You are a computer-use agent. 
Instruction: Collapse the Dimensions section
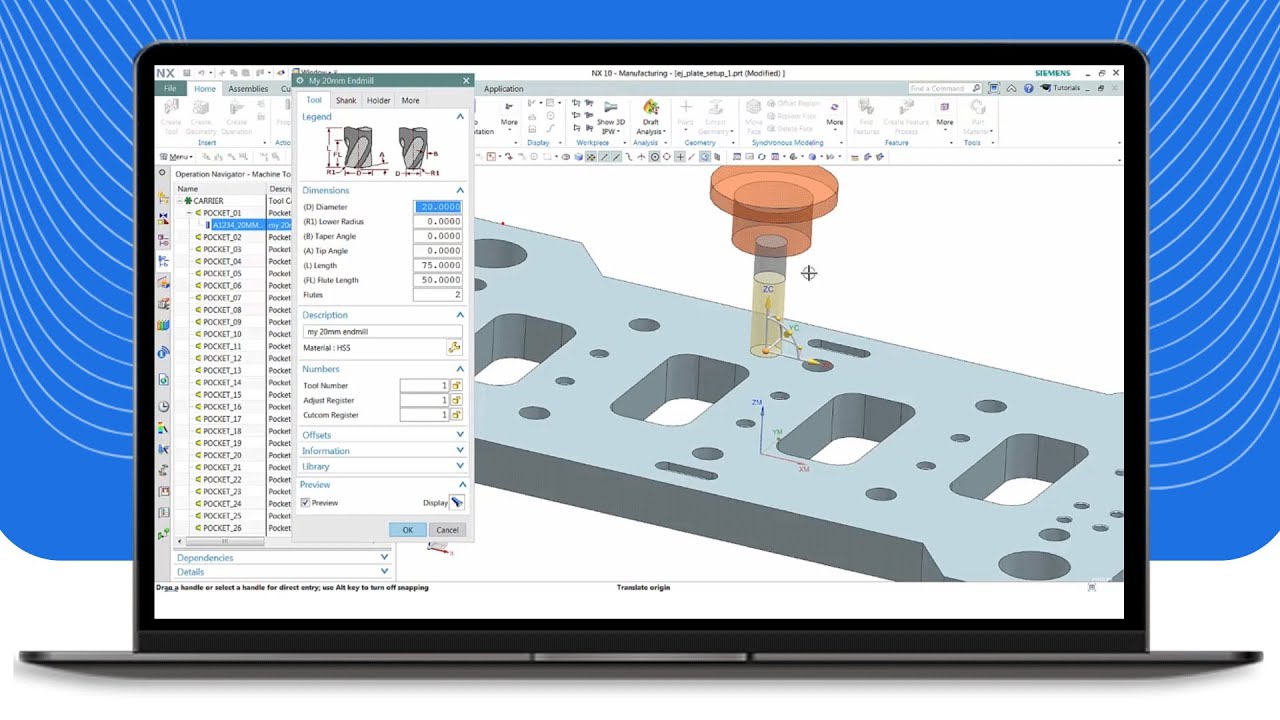[460, 190]
